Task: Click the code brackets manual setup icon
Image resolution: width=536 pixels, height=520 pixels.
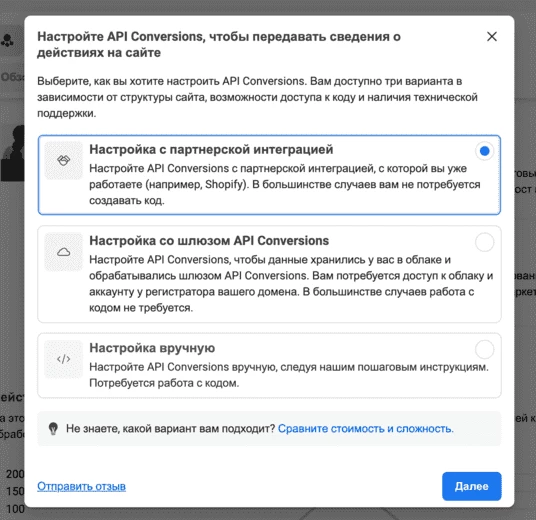Action: click(x=64, y=359)
